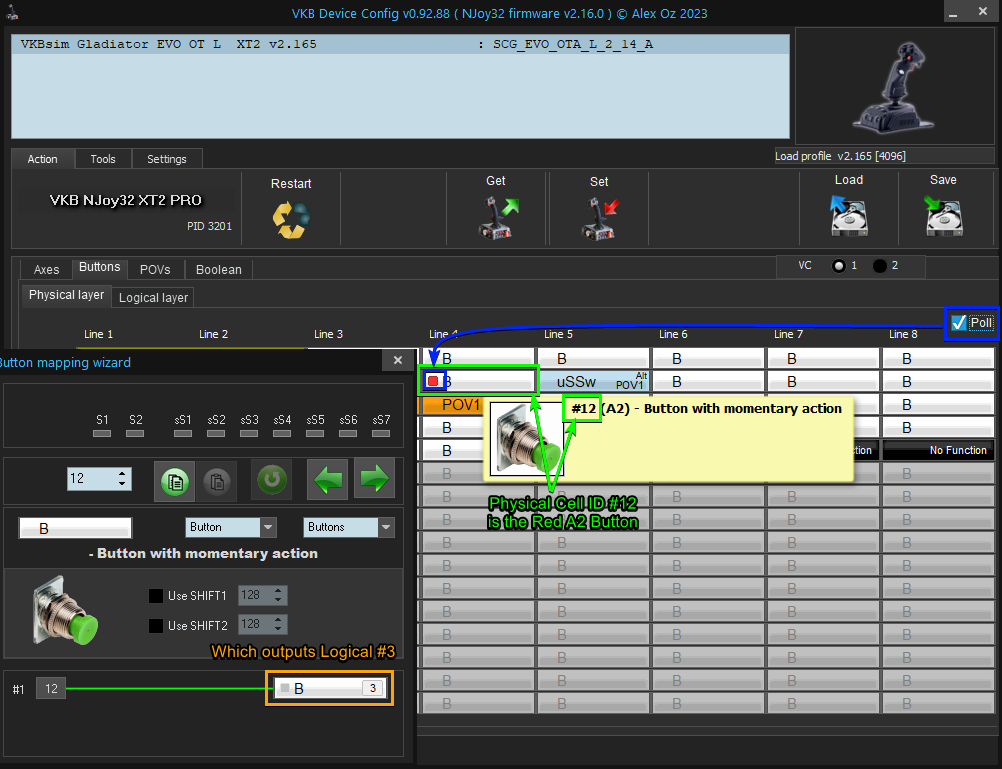Click the green refresh button in wizard
Screen dimensions: 1002x769
pos(272,479)
